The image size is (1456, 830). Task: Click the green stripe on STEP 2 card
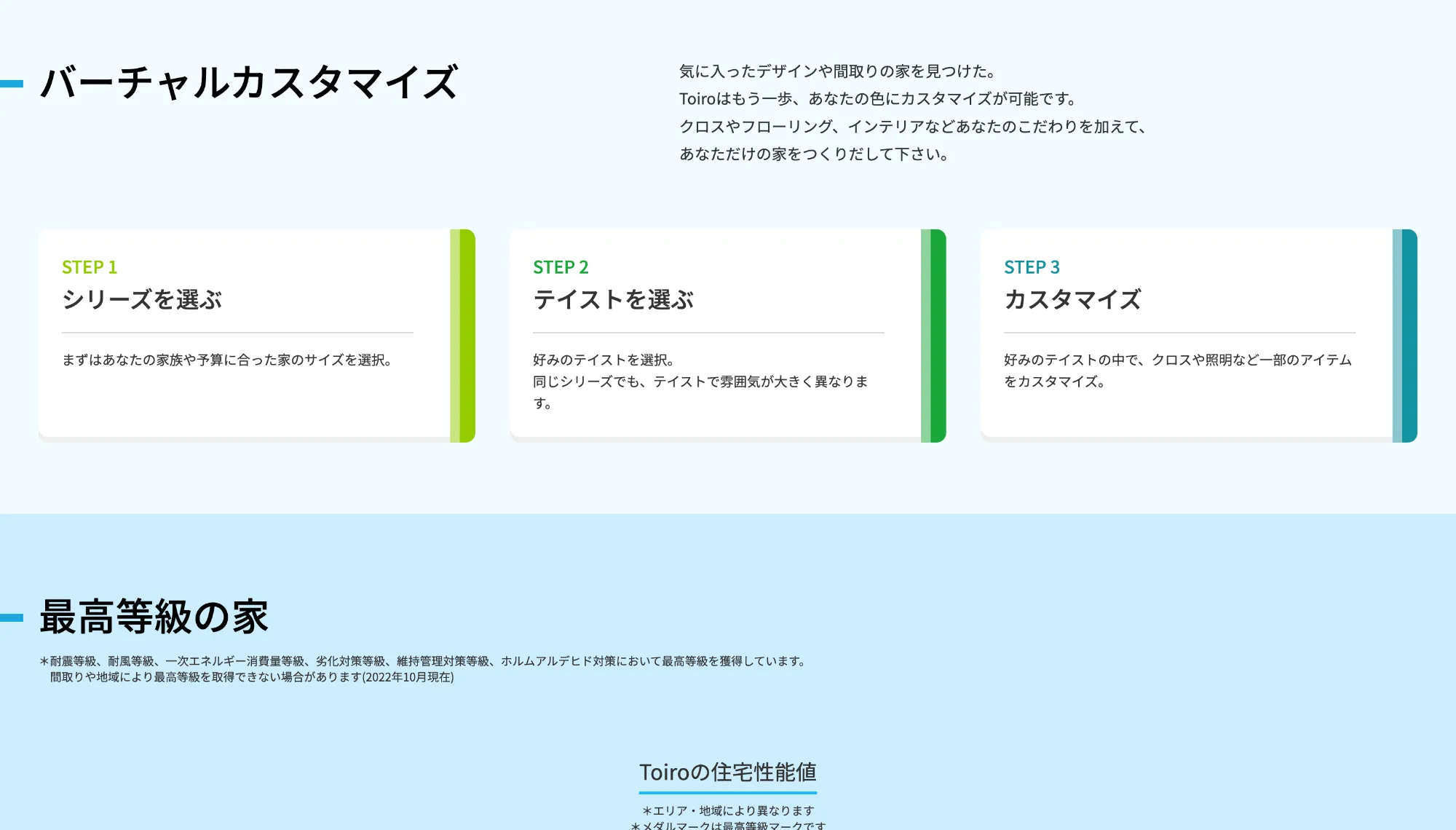point(934,336)
